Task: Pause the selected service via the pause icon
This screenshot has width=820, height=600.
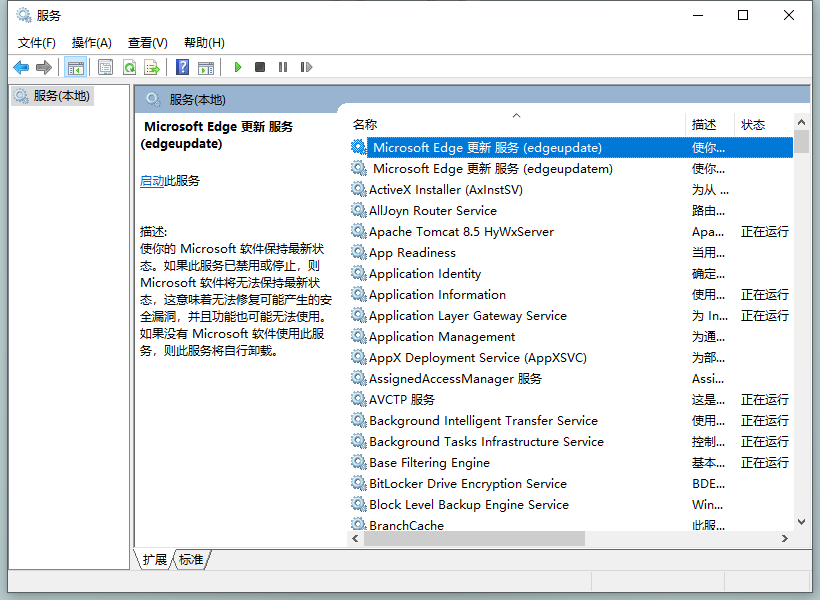Action: (282, 67)
